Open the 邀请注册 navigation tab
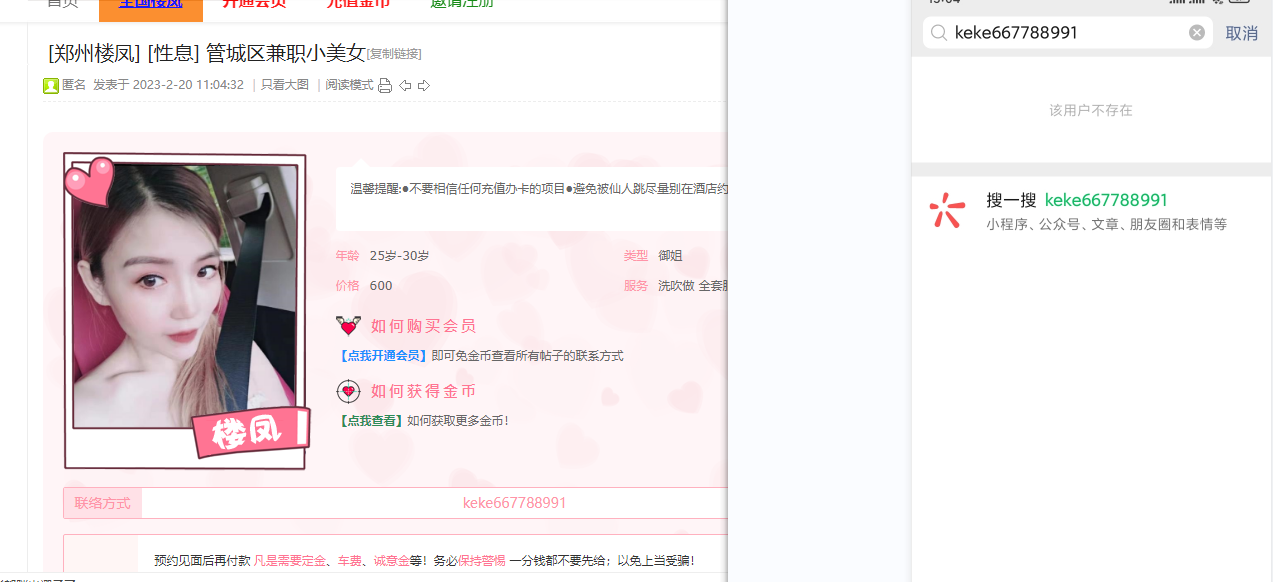 (x=462, y=4)
